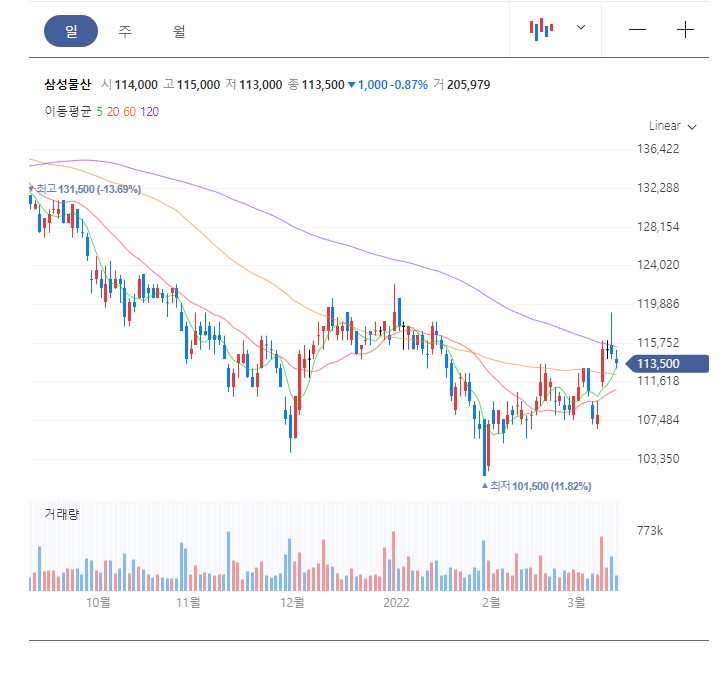Screen dimensions: 723x693
Task: Click the opening price 114,000
Action: [136, 85]
